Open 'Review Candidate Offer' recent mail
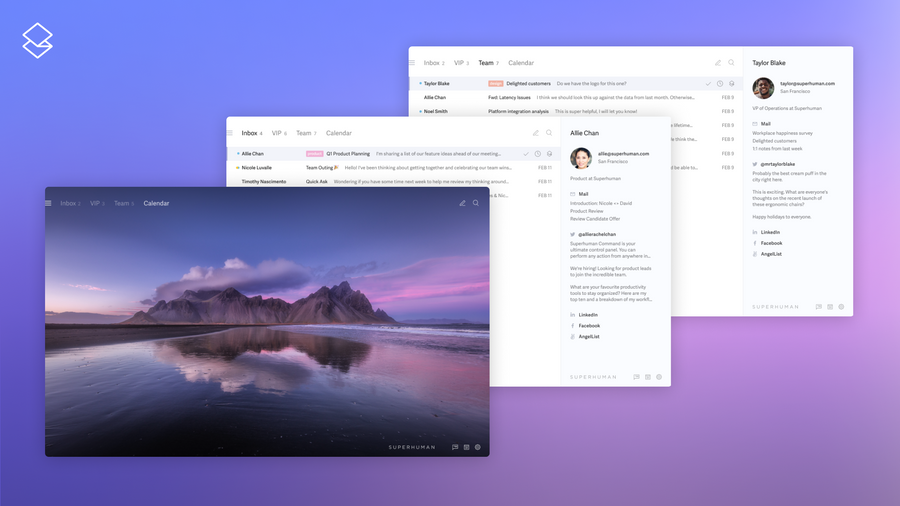The width and height of the screenshot is (900, 506). pos(595,219)
